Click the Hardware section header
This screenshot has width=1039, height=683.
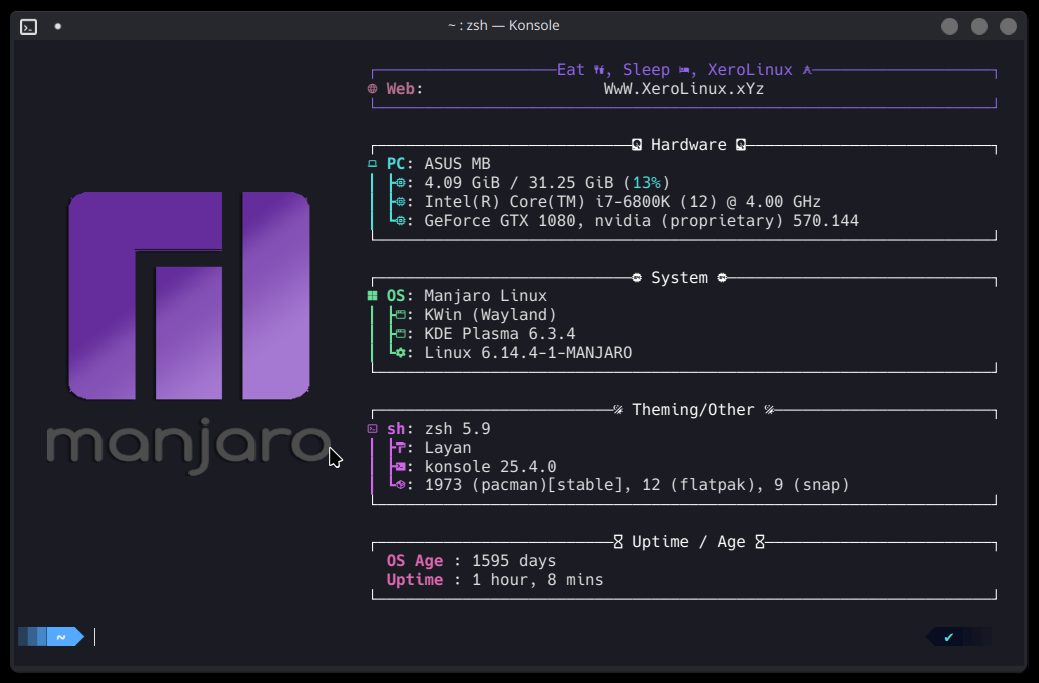point(688,145)
